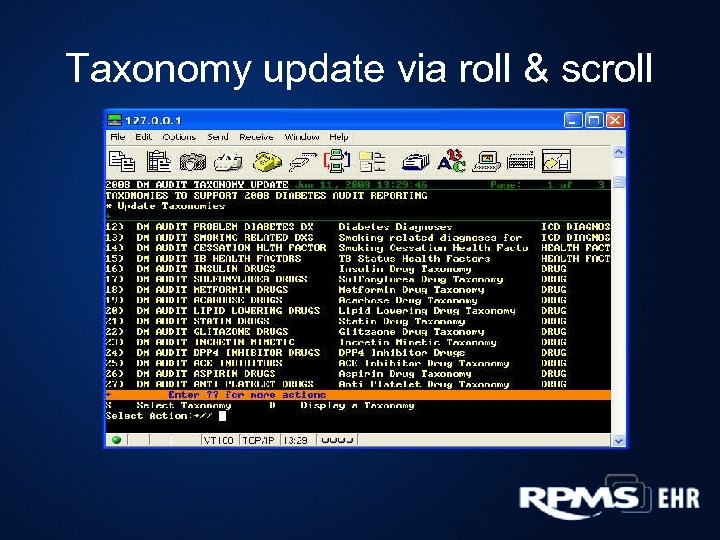
Task: Open the File menu
Action: pyautogui.click(x=118, y=137)
